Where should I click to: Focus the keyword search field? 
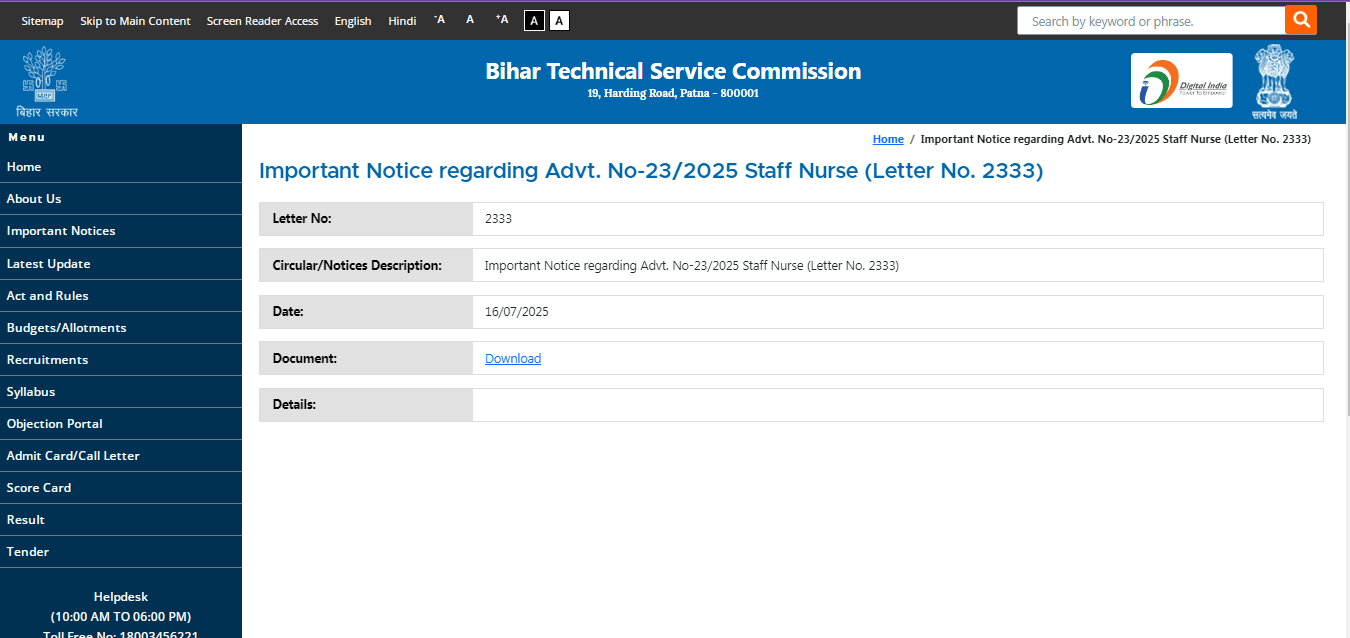point(1150,21)
